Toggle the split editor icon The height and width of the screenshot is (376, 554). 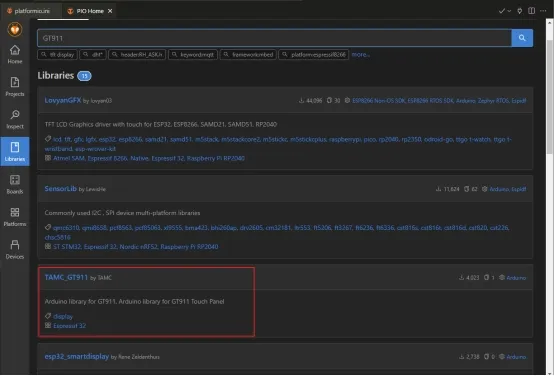[x=531, y=11]
